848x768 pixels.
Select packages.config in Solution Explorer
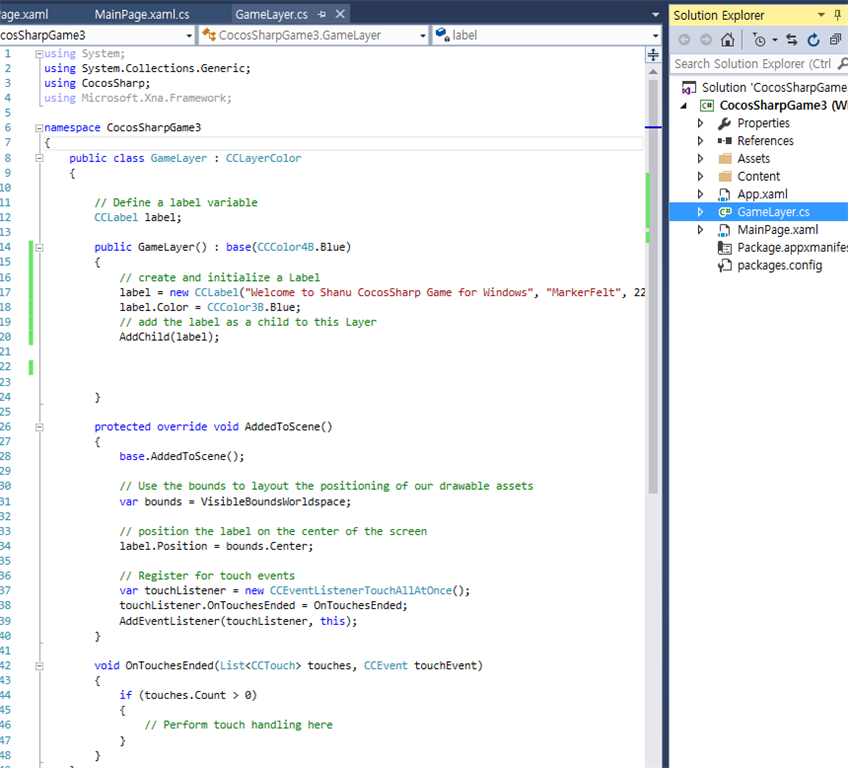coord(779,265)
